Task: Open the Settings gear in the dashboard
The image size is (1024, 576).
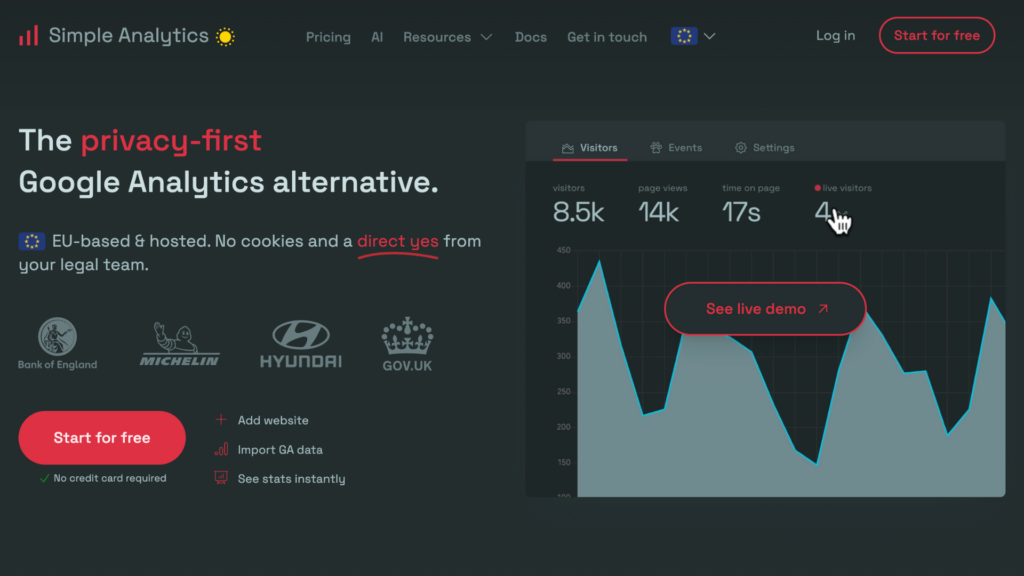Action: point(739,147)
